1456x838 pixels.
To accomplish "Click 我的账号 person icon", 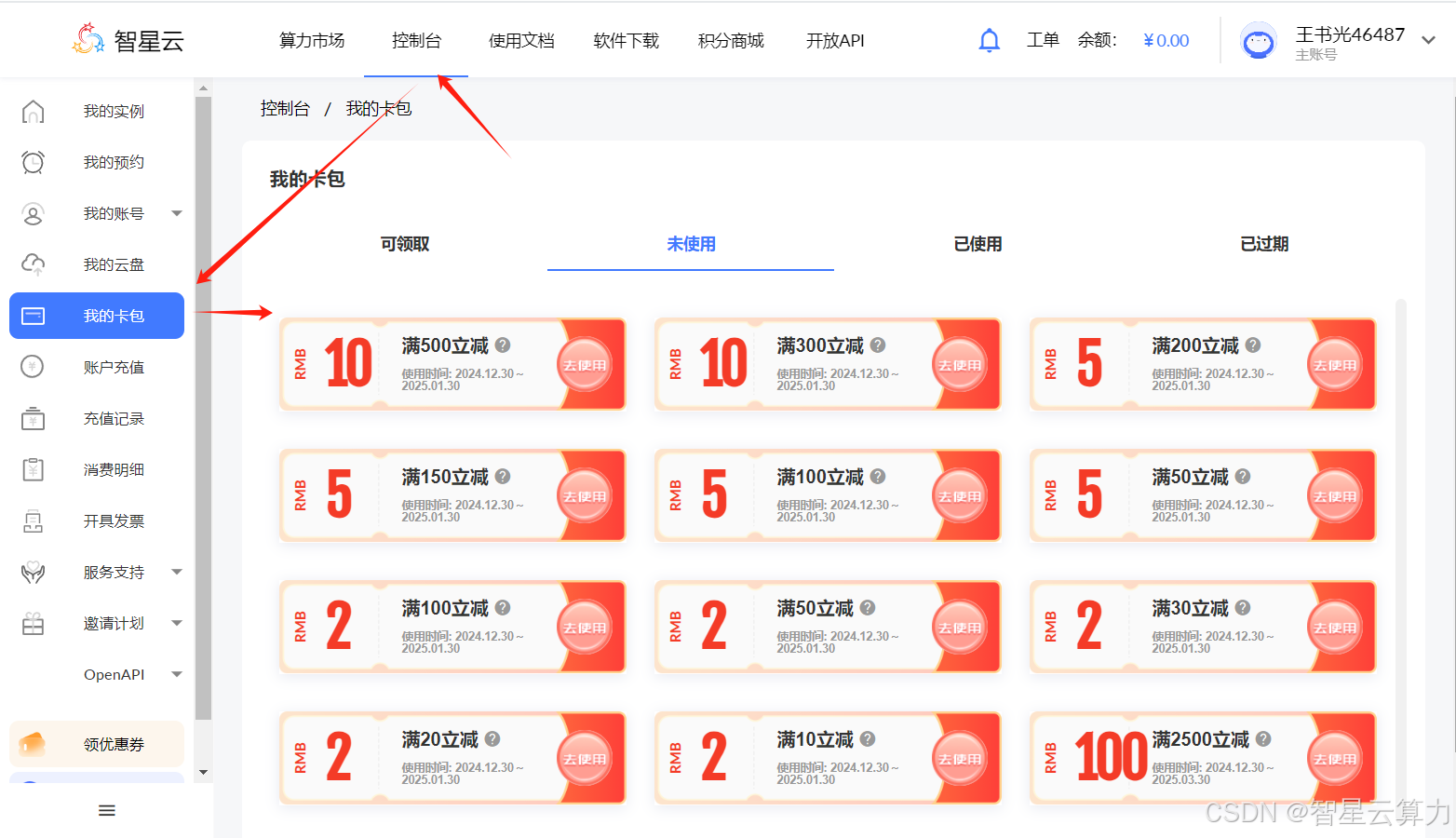I will [33, 214].
